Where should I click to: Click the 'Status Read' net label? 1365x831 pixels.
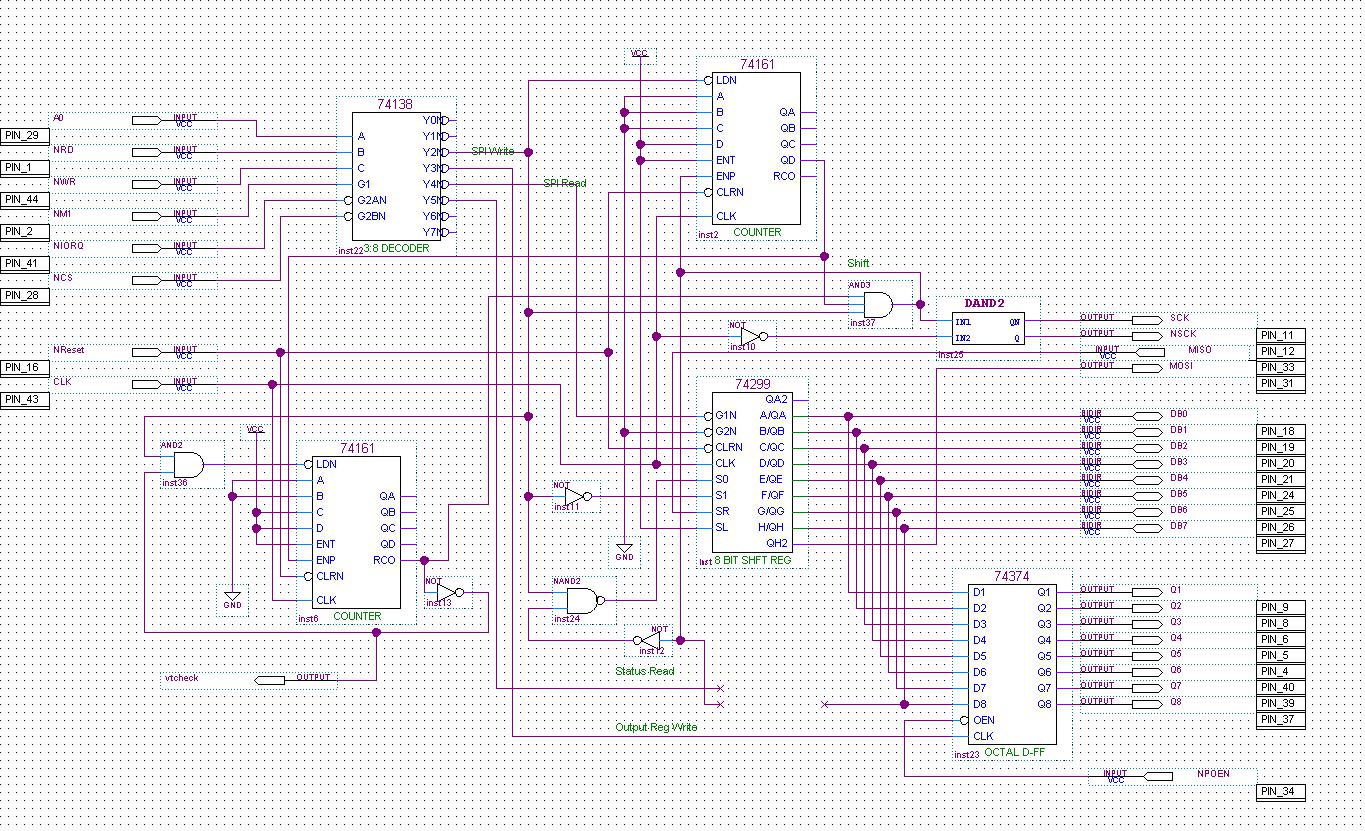[644, 671]
